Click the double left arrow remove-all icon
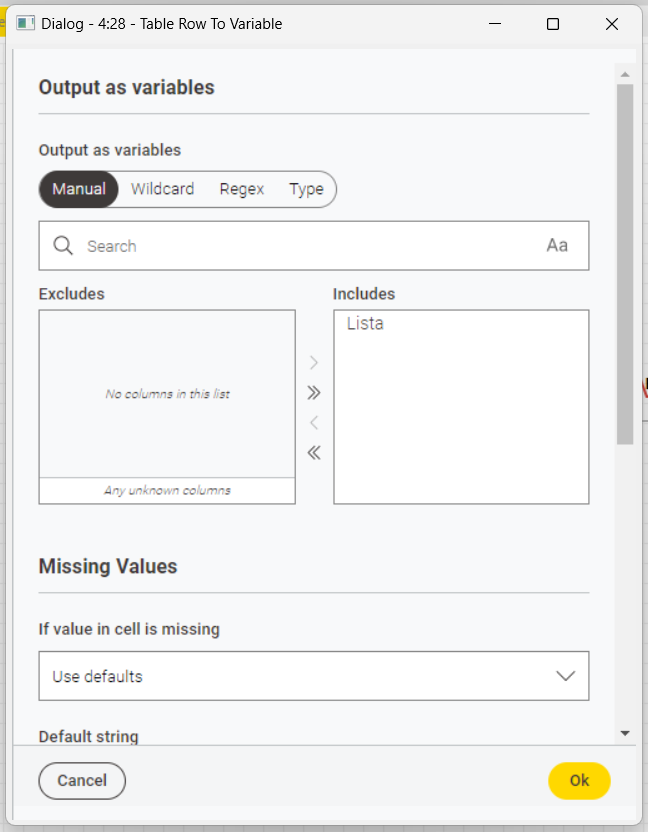The height and width of the screenshot is (832, 648). [x=314, y=453]
